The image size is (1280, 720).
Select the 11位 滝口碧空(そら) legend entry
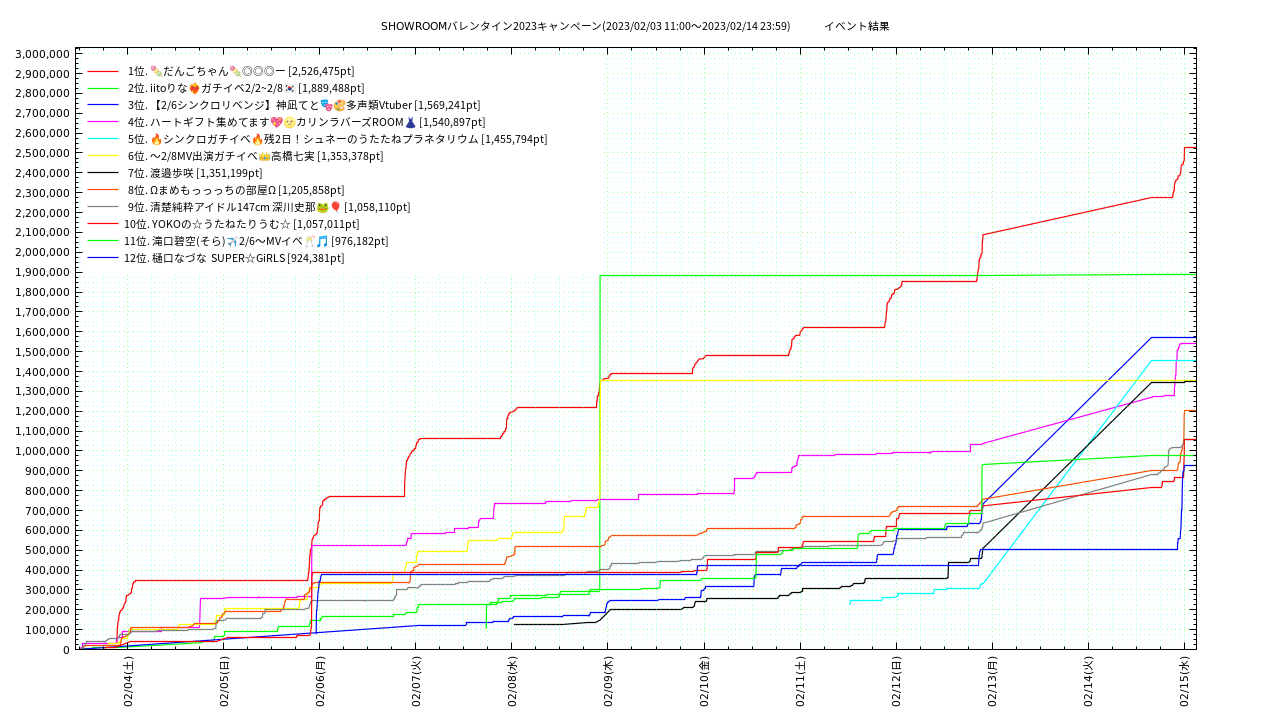pos(256,241)
